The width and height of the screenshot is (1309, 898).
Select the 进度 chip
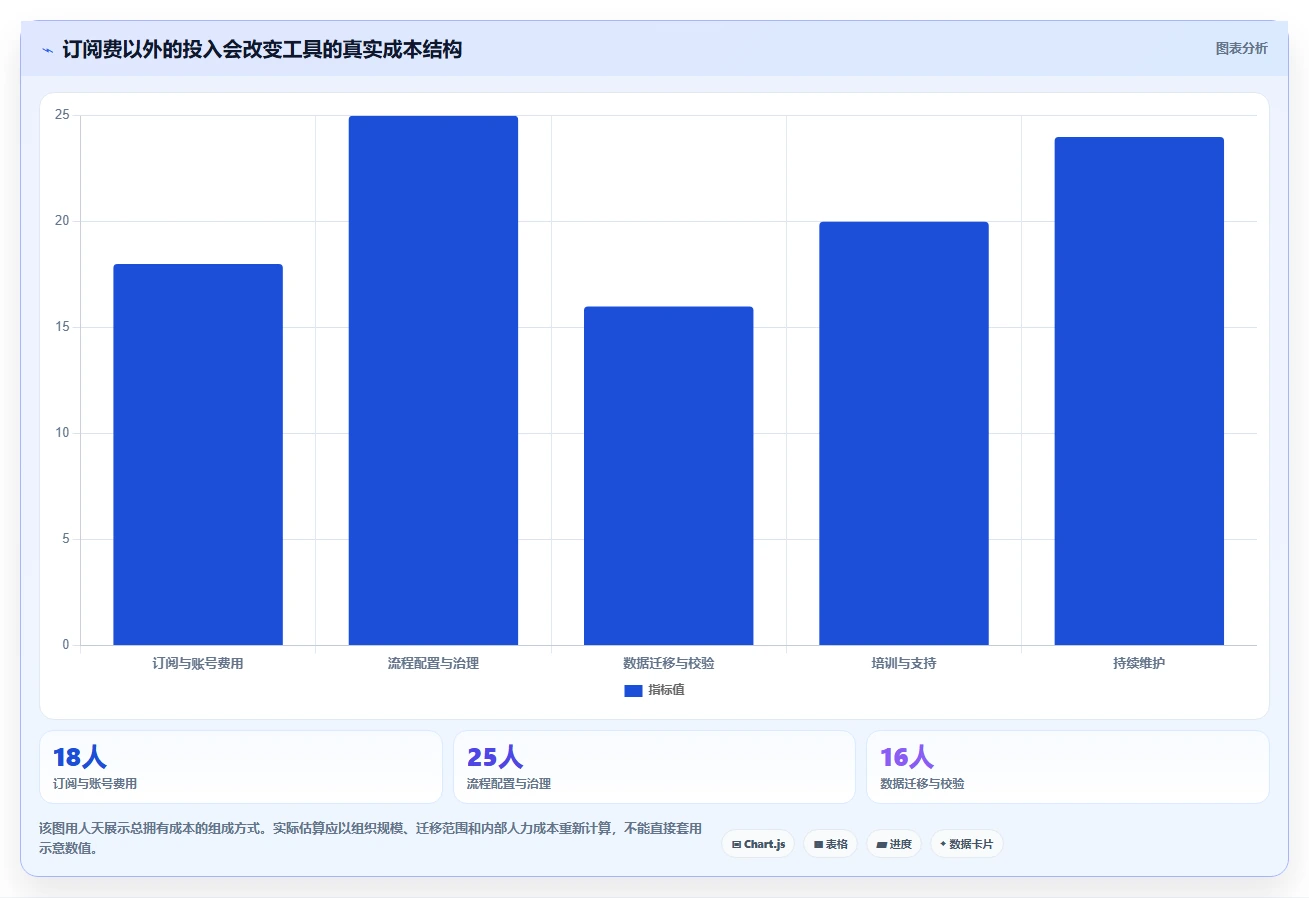894,844
